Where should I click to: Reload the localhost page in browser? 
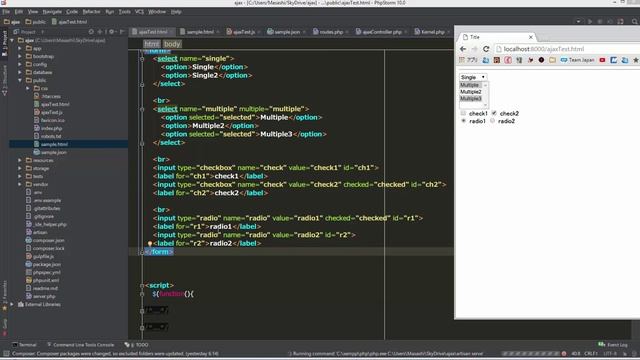point(486,49)
